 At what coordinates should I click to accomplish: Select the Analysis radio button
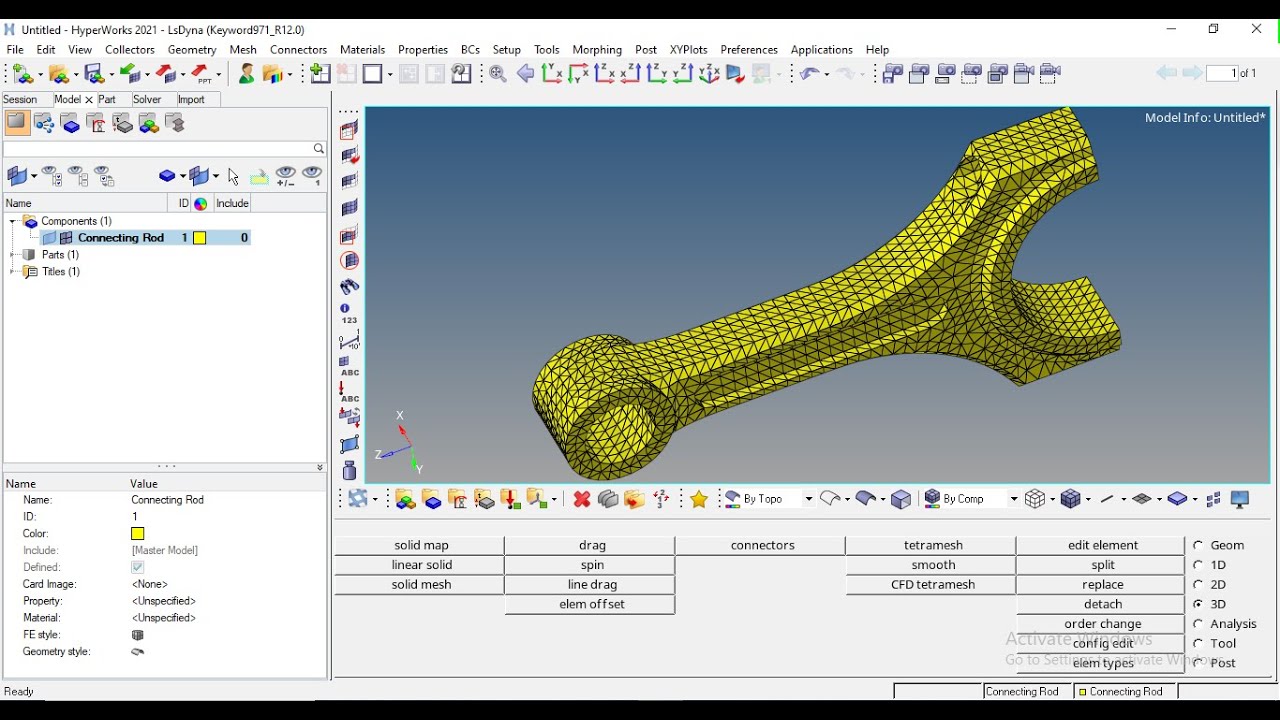1198,624
